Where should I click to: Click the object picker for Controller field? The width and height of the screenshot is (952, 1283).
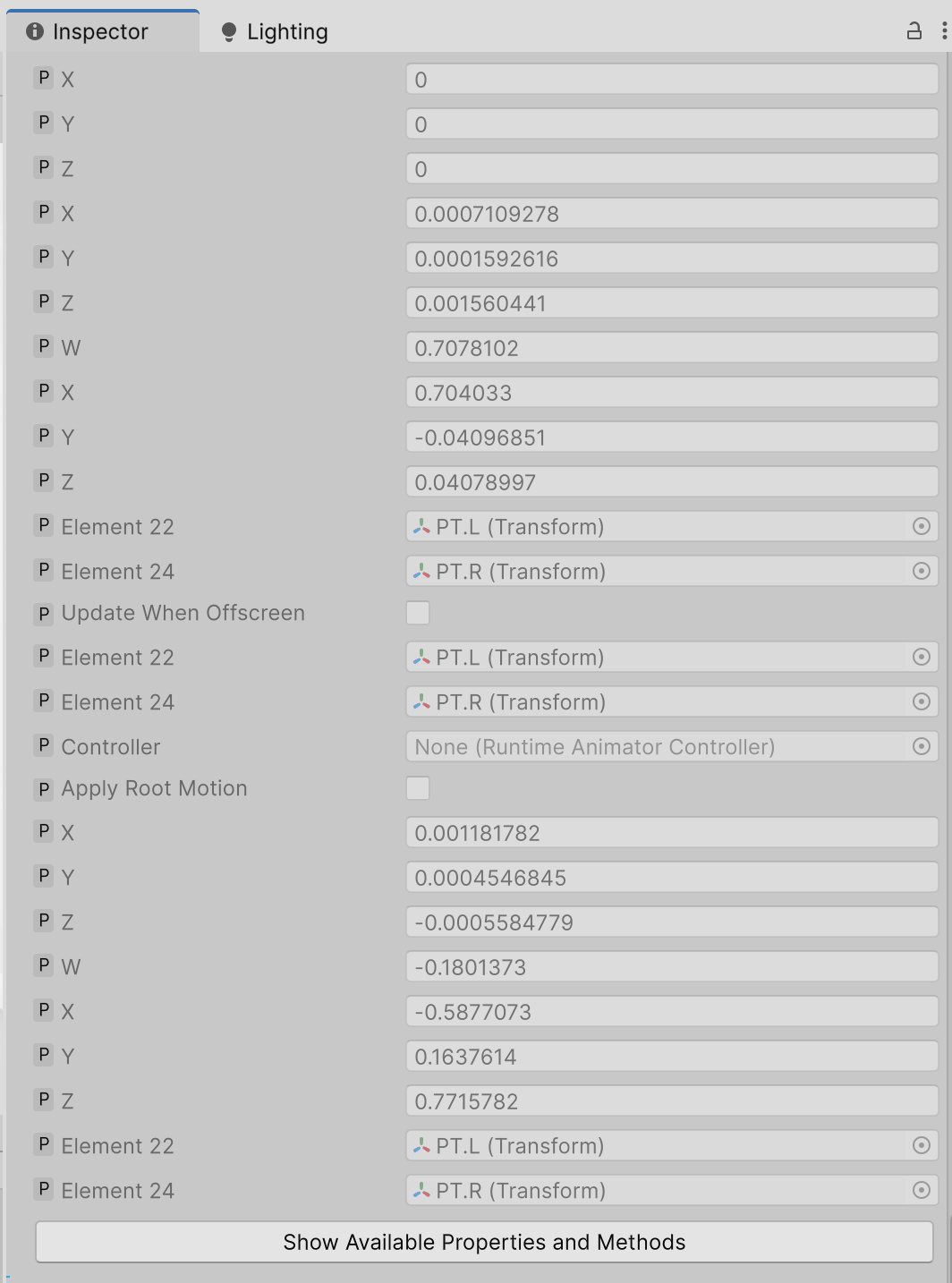[921, 746]
